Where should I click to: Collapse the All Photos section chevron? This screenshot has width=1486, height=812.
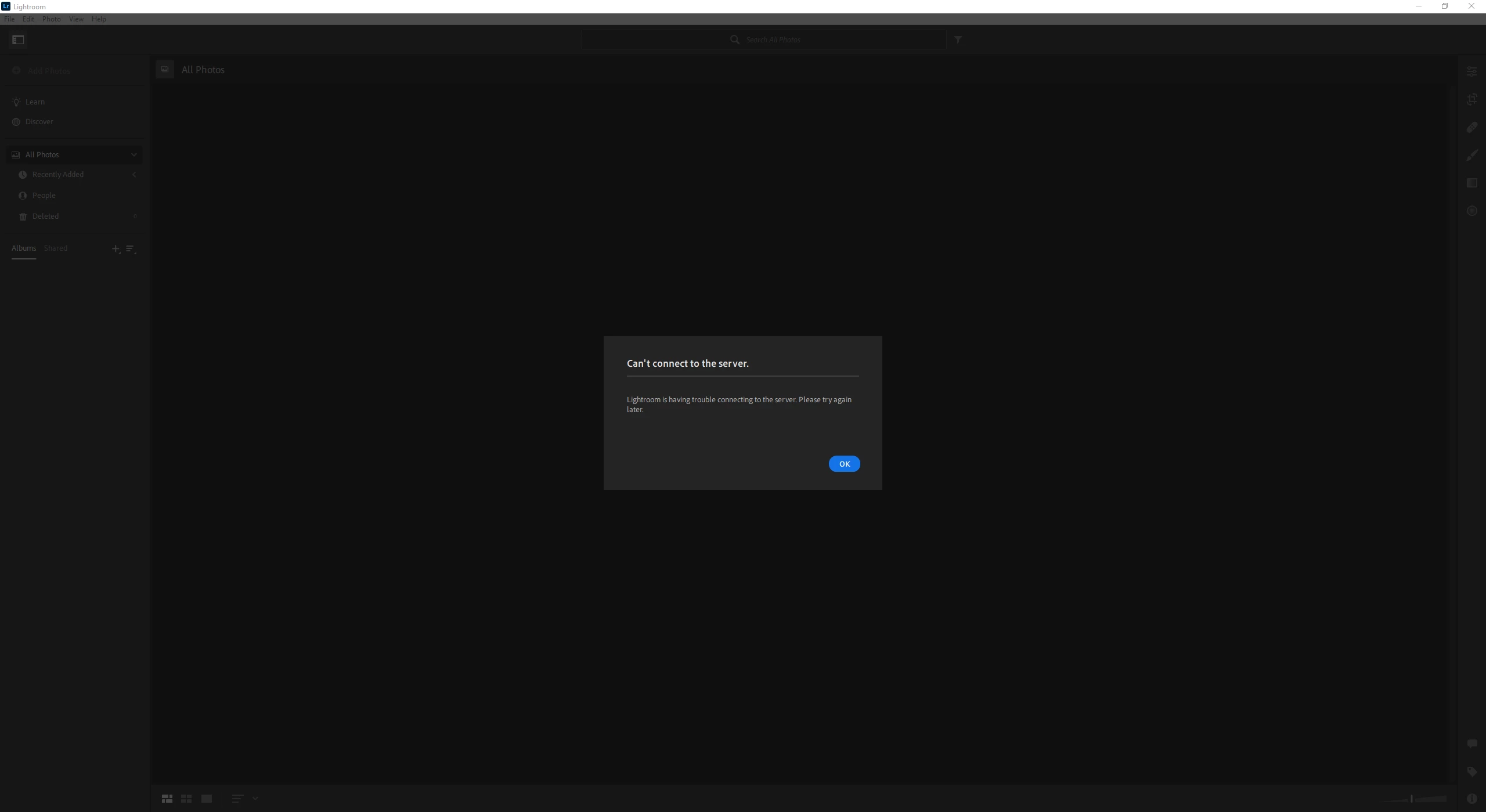pyautogui.click(x=134, y=154)
